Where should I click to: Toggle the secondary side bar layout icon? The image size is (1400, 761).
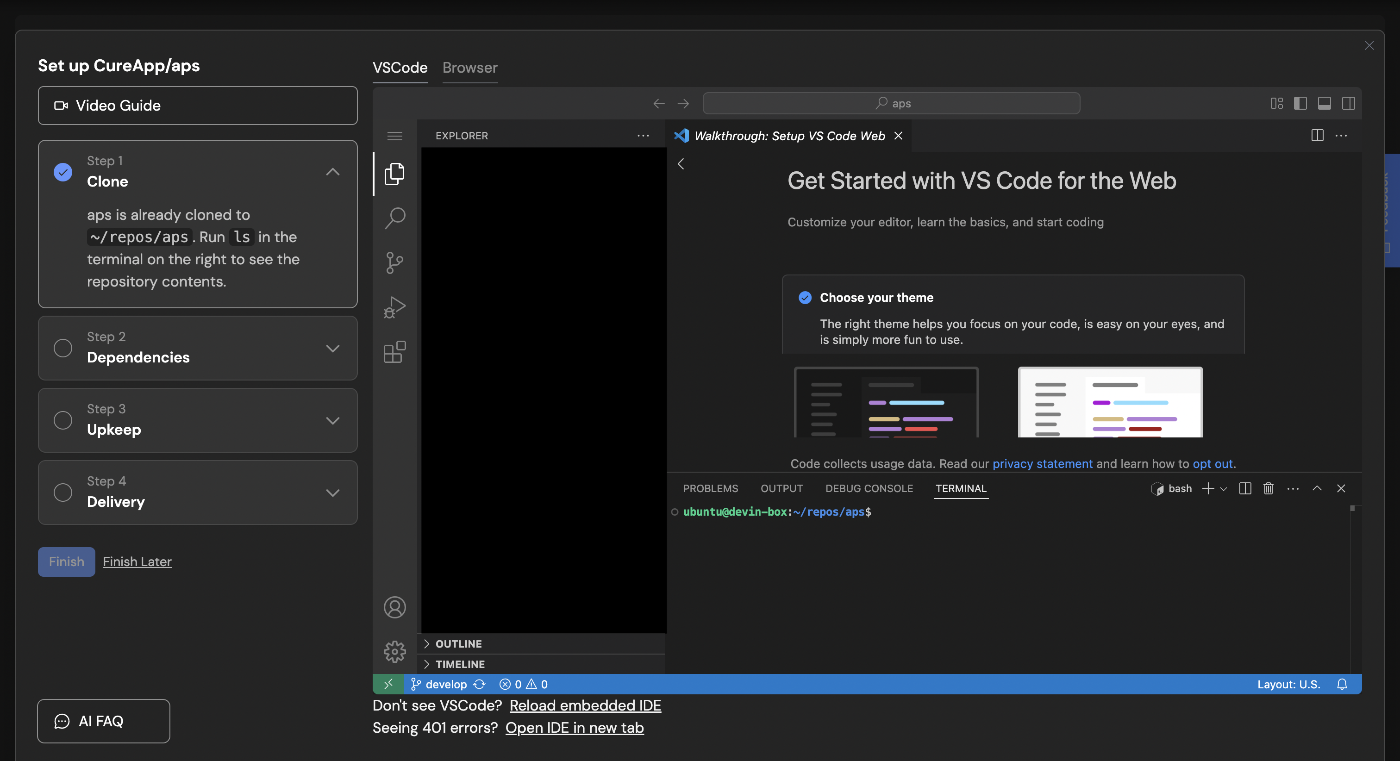(x=1349, y=103)
